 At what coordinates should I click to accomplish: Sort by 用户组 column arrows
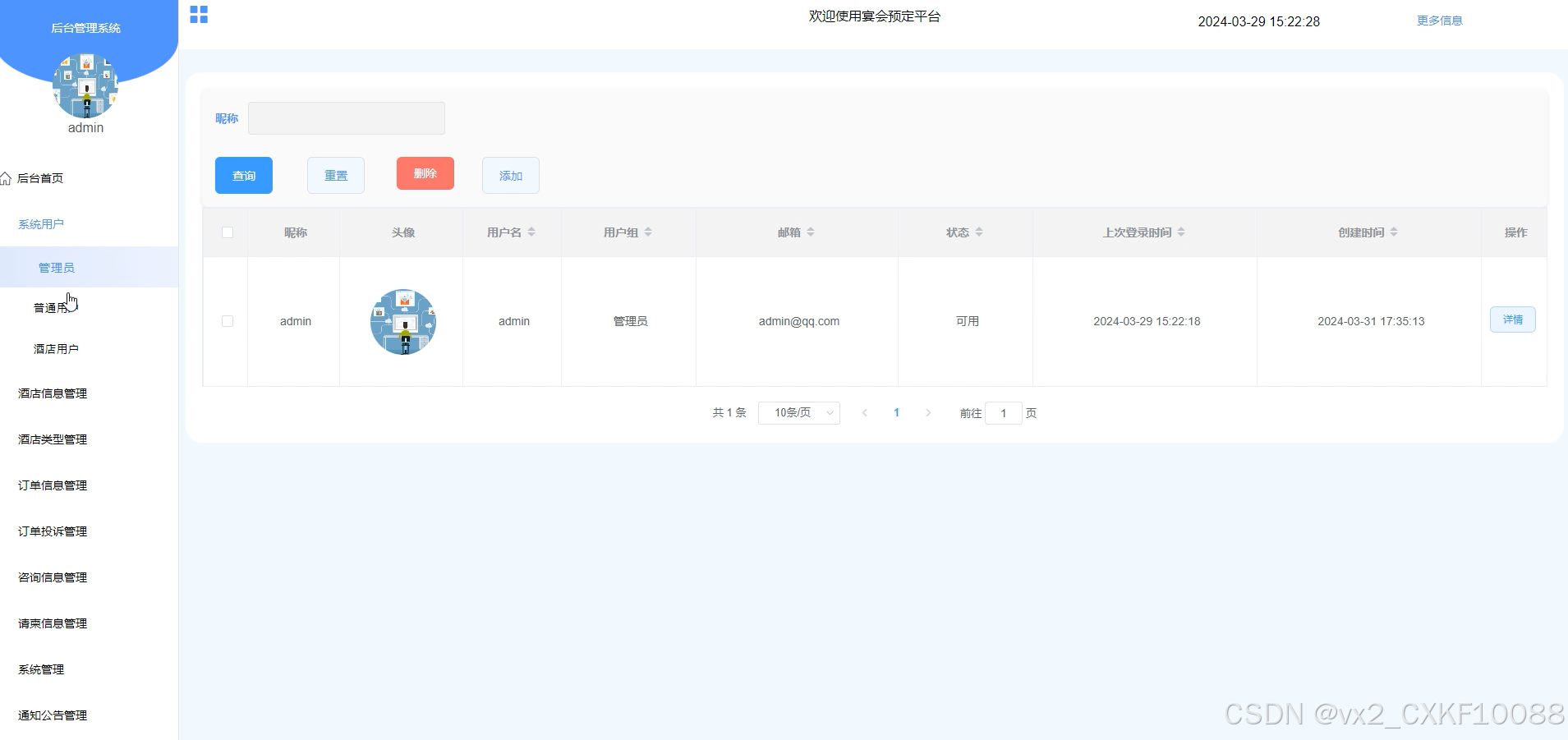click(648, 232)
